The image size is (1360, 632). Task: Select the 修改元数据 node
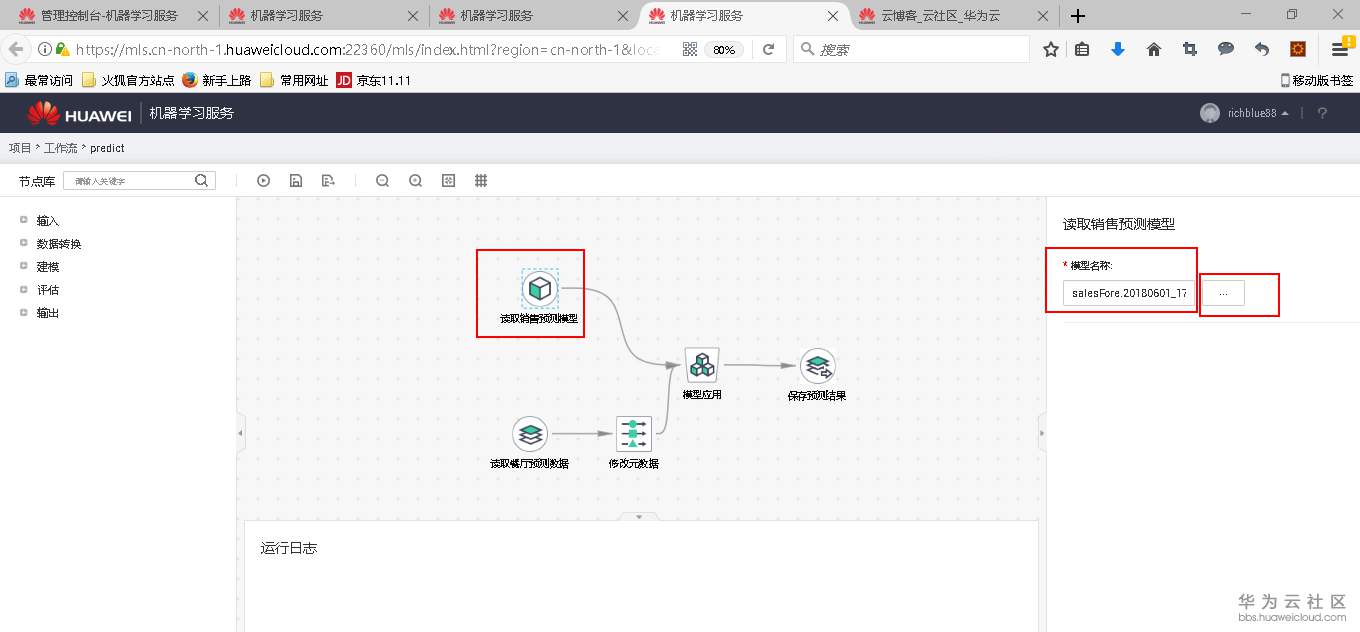[634, 434]
